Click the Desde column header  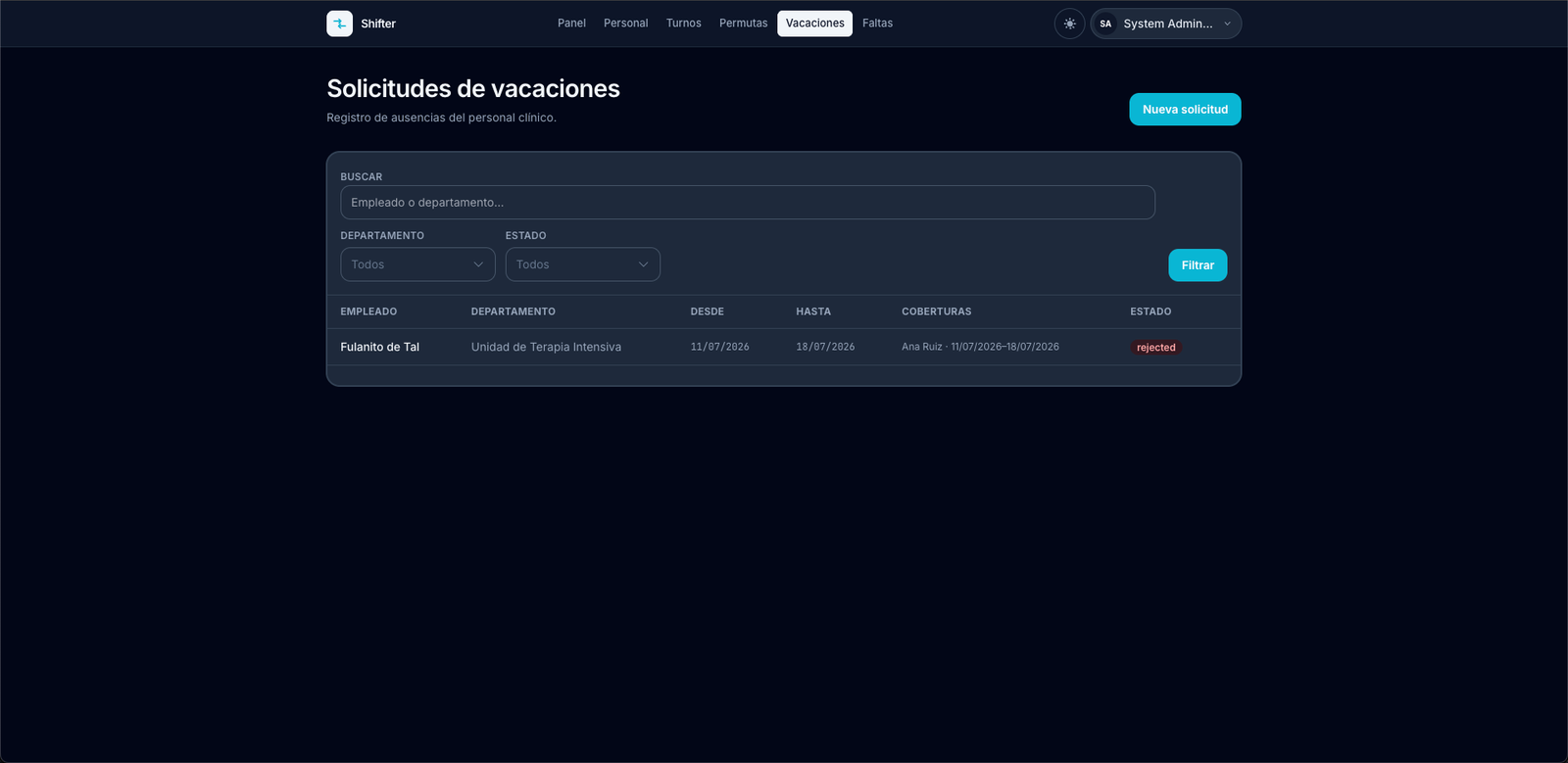[707, 311]
